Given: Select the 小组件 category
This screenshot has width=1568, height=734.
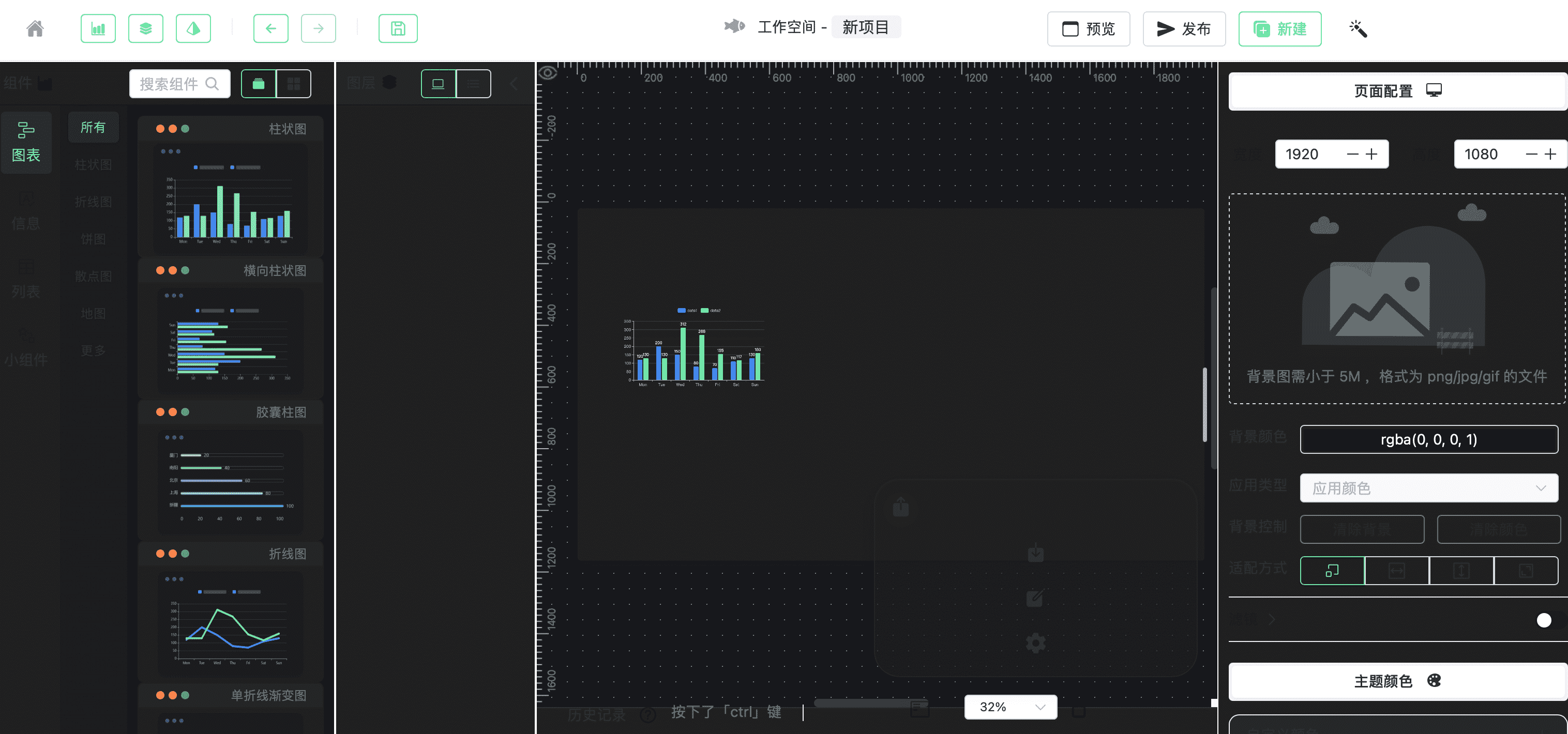Looking at the screenshot, I should 26,347.
